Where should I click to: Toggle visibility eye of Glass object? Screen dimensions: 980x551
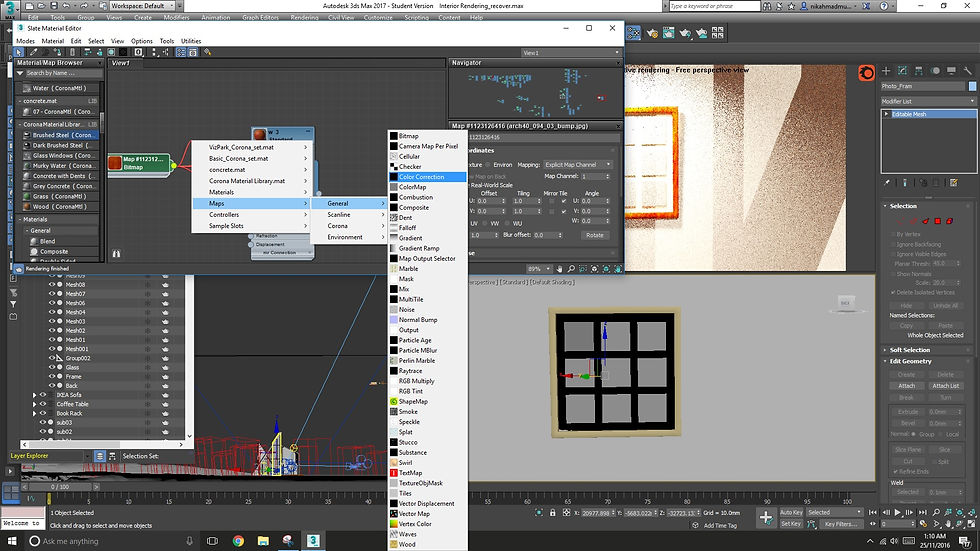(52, 367)
